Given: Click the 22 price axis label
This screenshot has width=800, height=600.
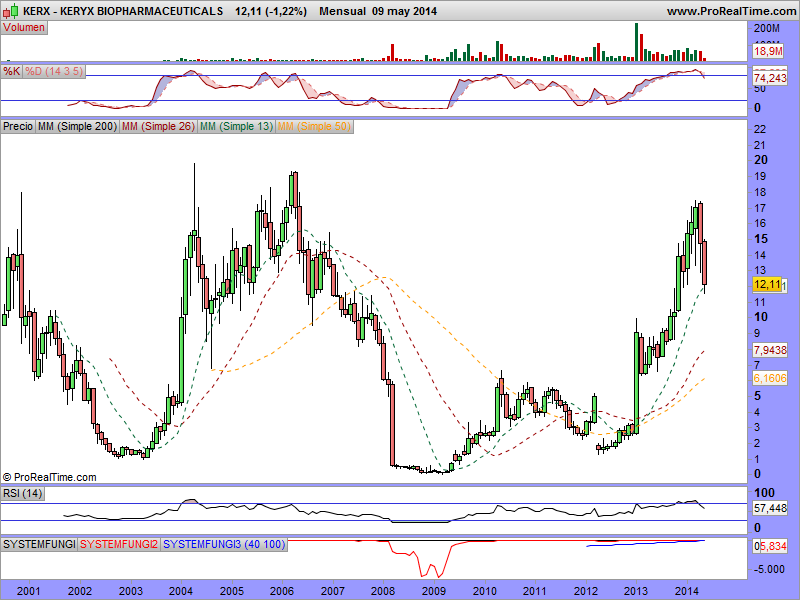Looking at the screenshot, I should 760,129.
